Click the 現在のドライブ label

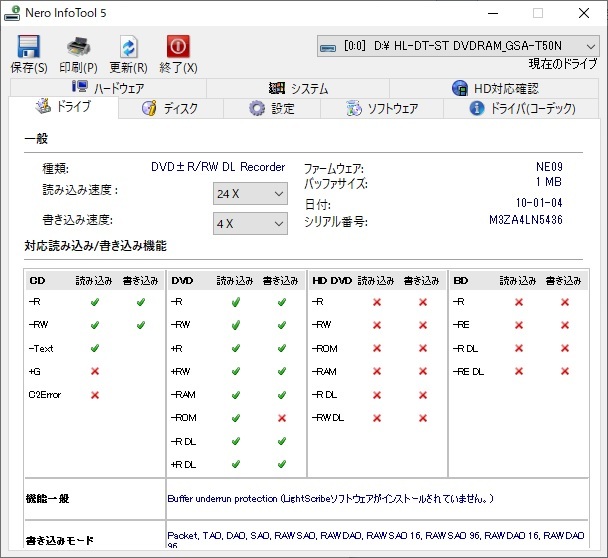563,64
